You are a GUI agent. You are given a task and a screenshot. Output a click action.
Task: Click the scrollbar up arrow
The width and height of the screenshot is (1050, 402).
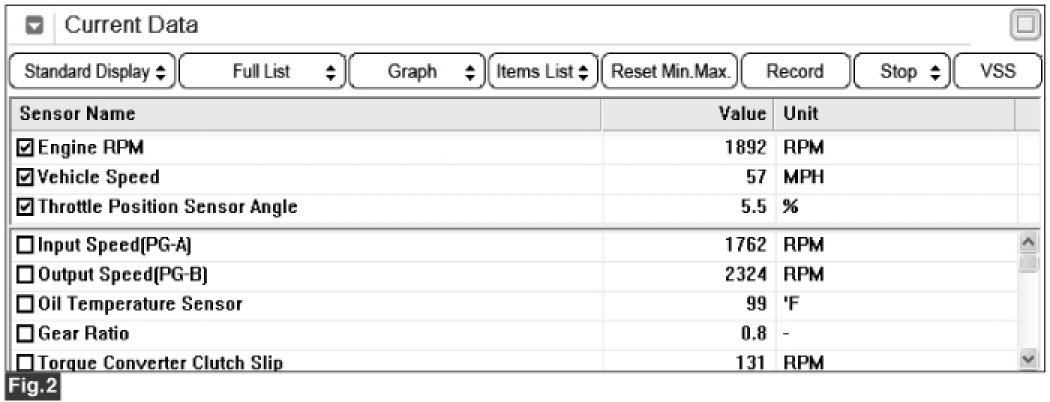[1026, 243]
